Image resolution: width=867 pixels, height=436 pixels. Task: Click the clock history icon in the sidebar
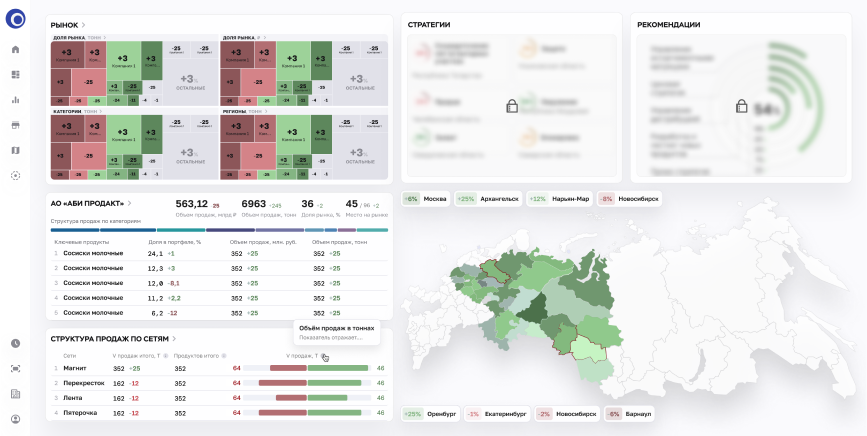point(15,343)
